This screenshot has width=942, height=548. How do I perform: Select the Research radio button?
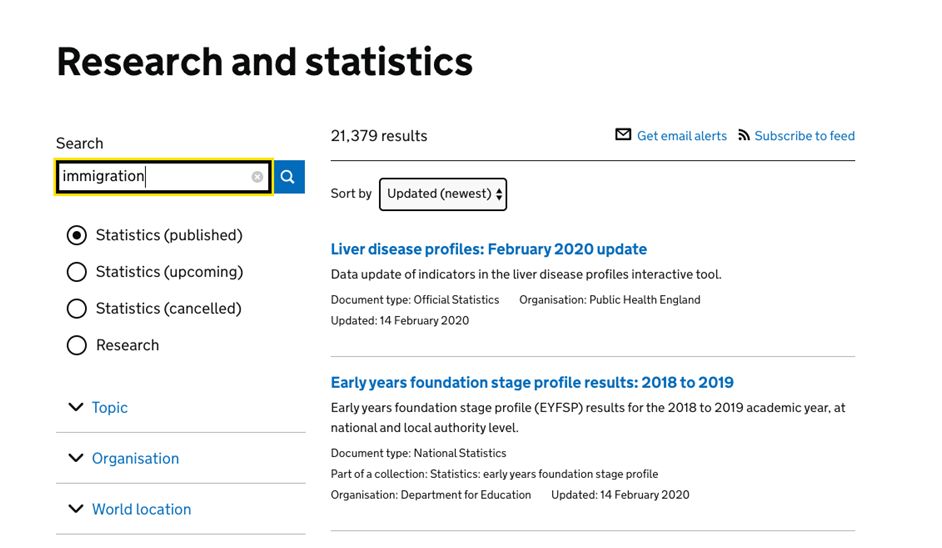click(x=77, y=345)
